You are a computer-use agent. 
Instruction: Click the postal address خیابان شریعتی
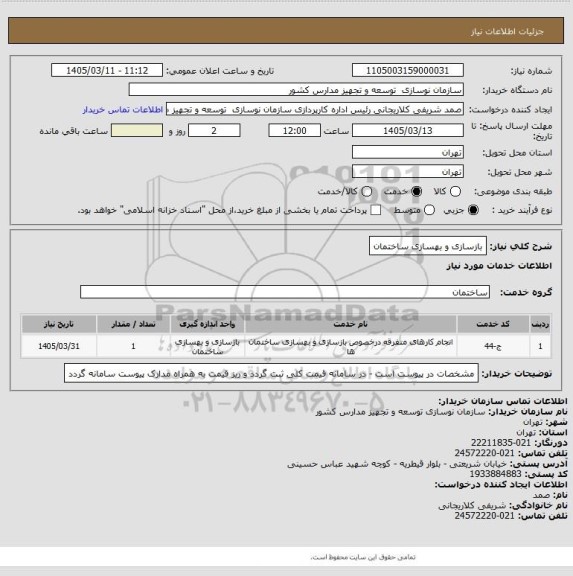[x=397, y=464]
